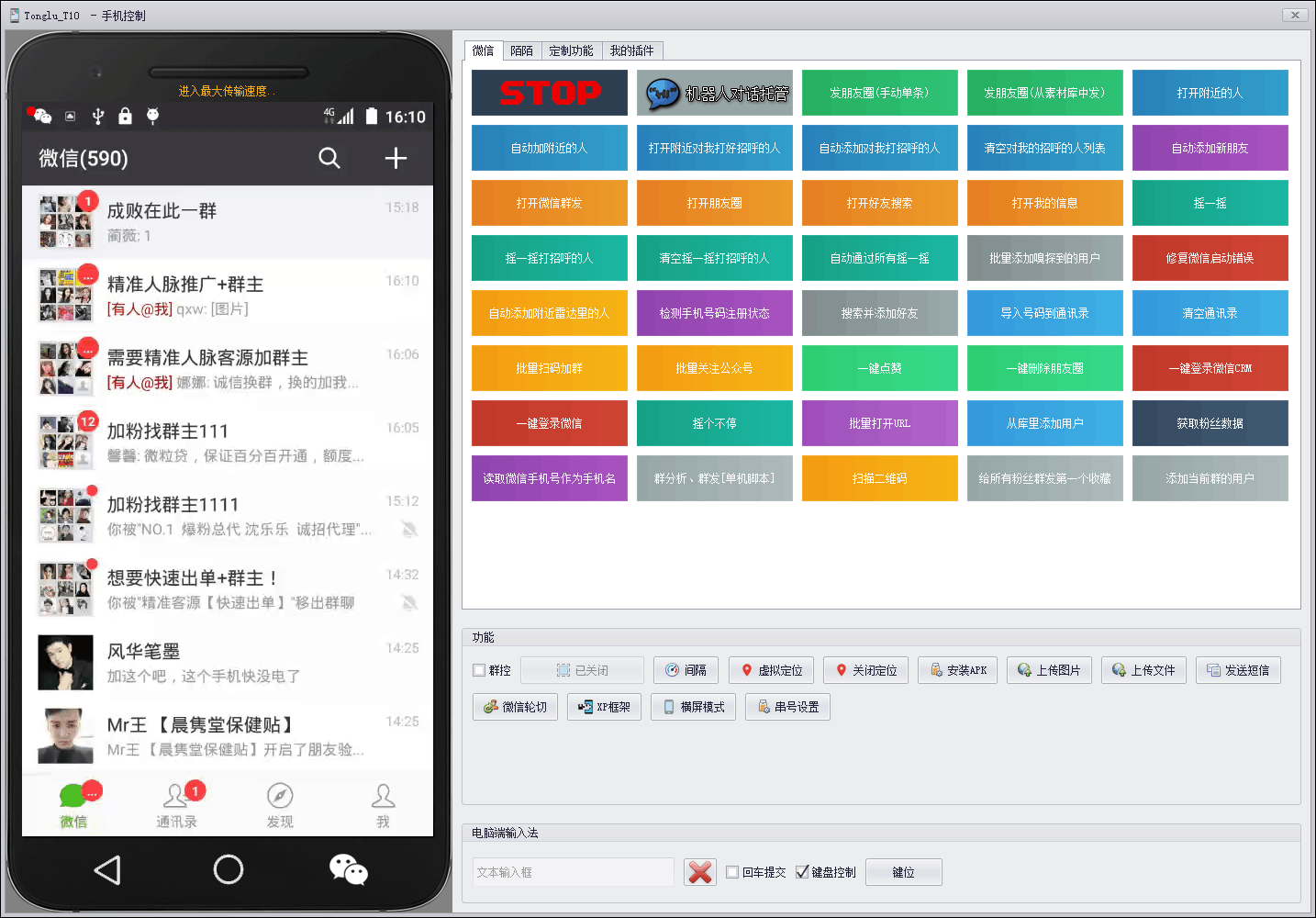1316x918 pixels.
Task: Click 打开附近的人 button
Action: pyautogui.click(x=1210, y=93)
